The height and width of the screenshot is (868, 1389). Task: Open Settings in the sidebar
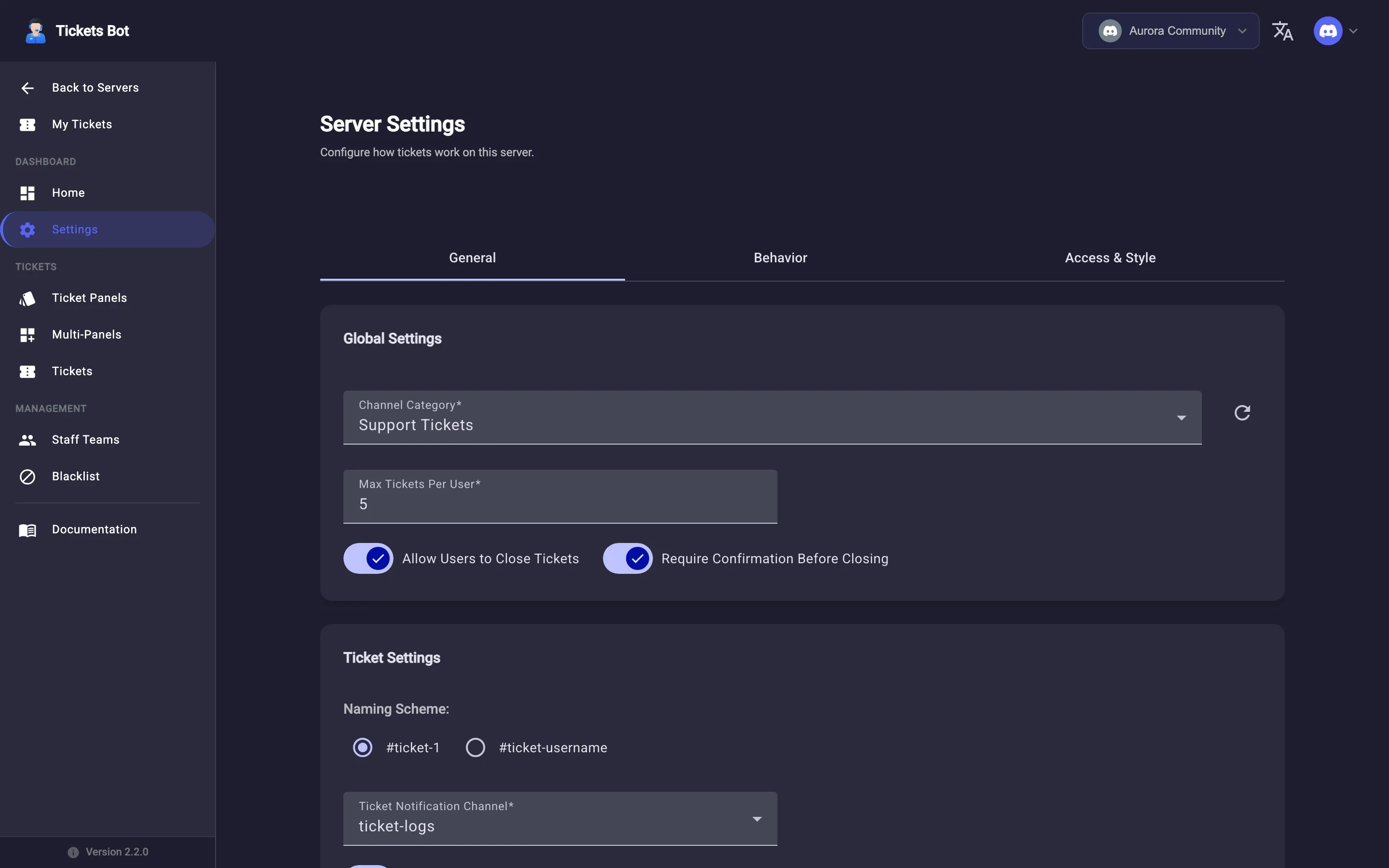click(108, 230)
